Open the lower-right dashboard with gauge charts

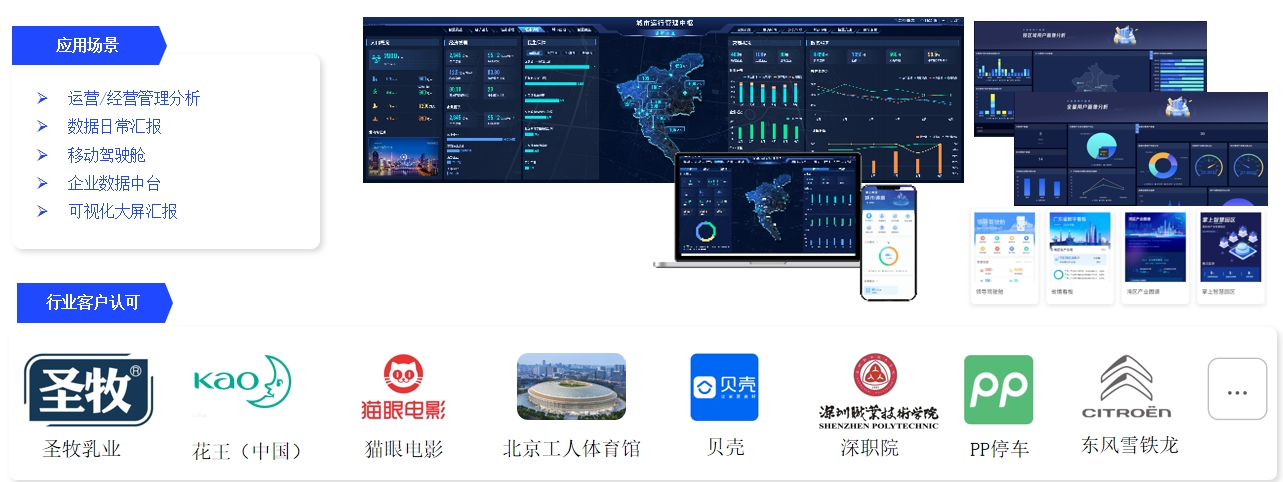tap(1141, 150)
